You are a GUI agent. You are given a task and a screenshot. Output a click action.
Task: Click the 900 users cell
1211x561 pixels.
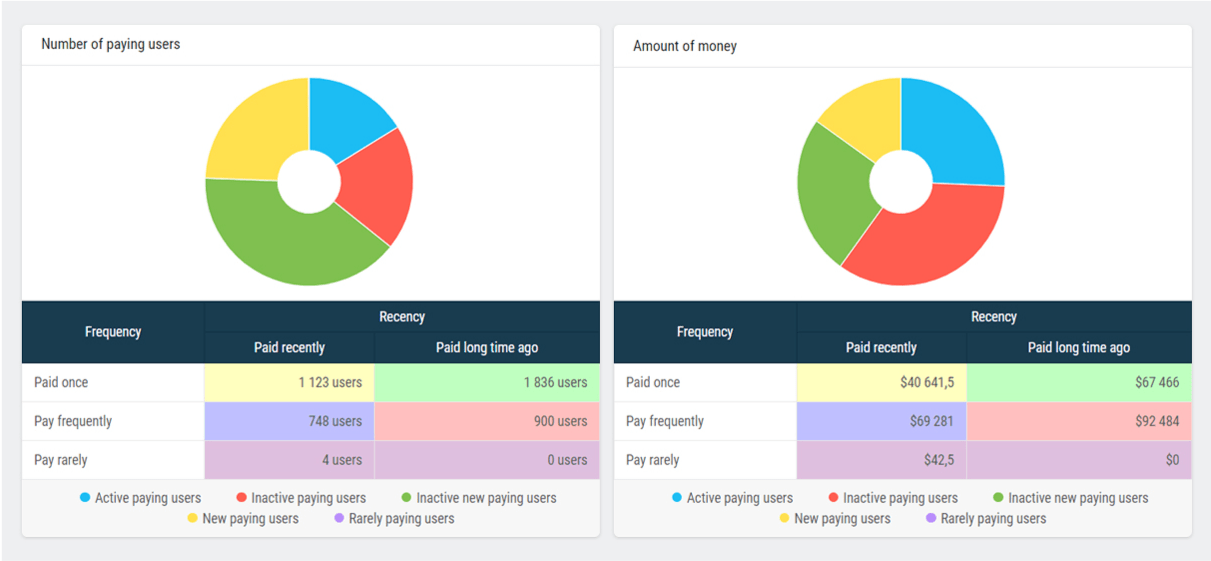point(487,421)
